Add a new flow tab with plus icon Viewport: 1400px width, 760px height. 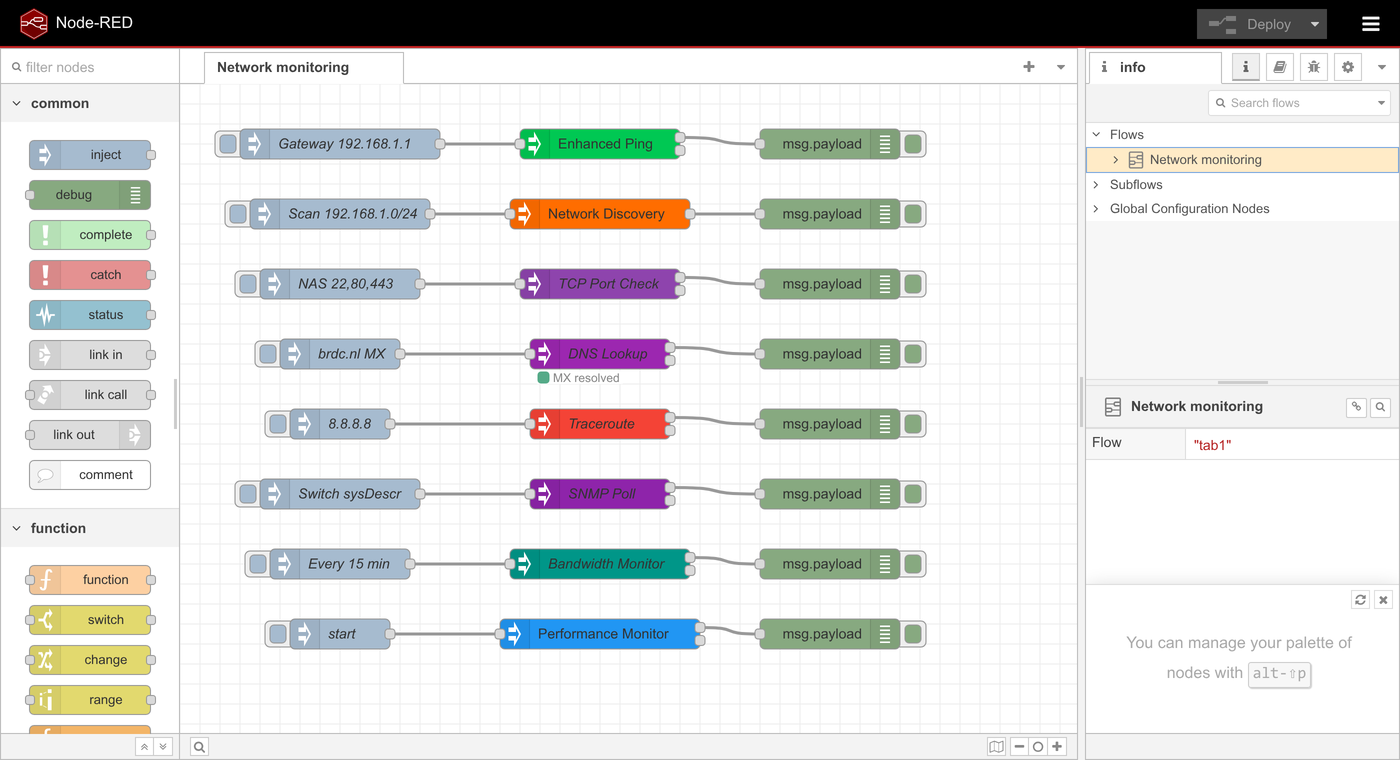pyautogui.click(x=1029, y=67)
